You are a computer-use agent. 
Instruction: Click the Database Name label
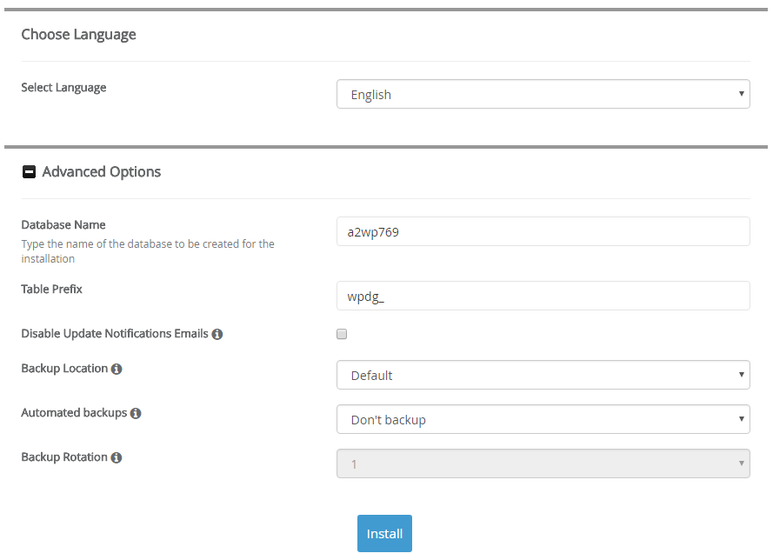pyautogui.click(x=63, y=225)
